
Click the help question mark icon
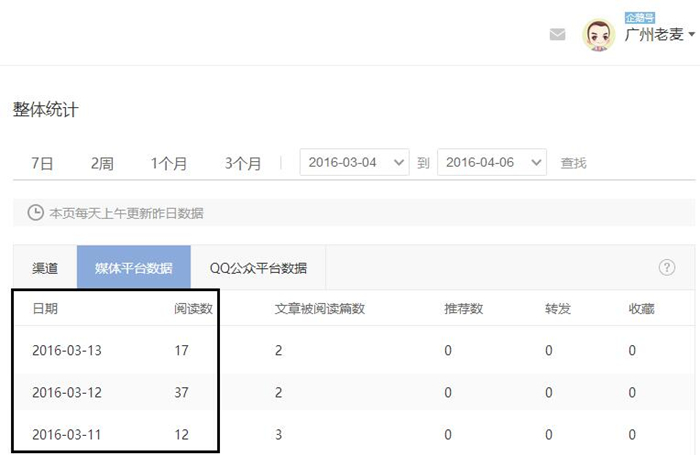(667, 267)
